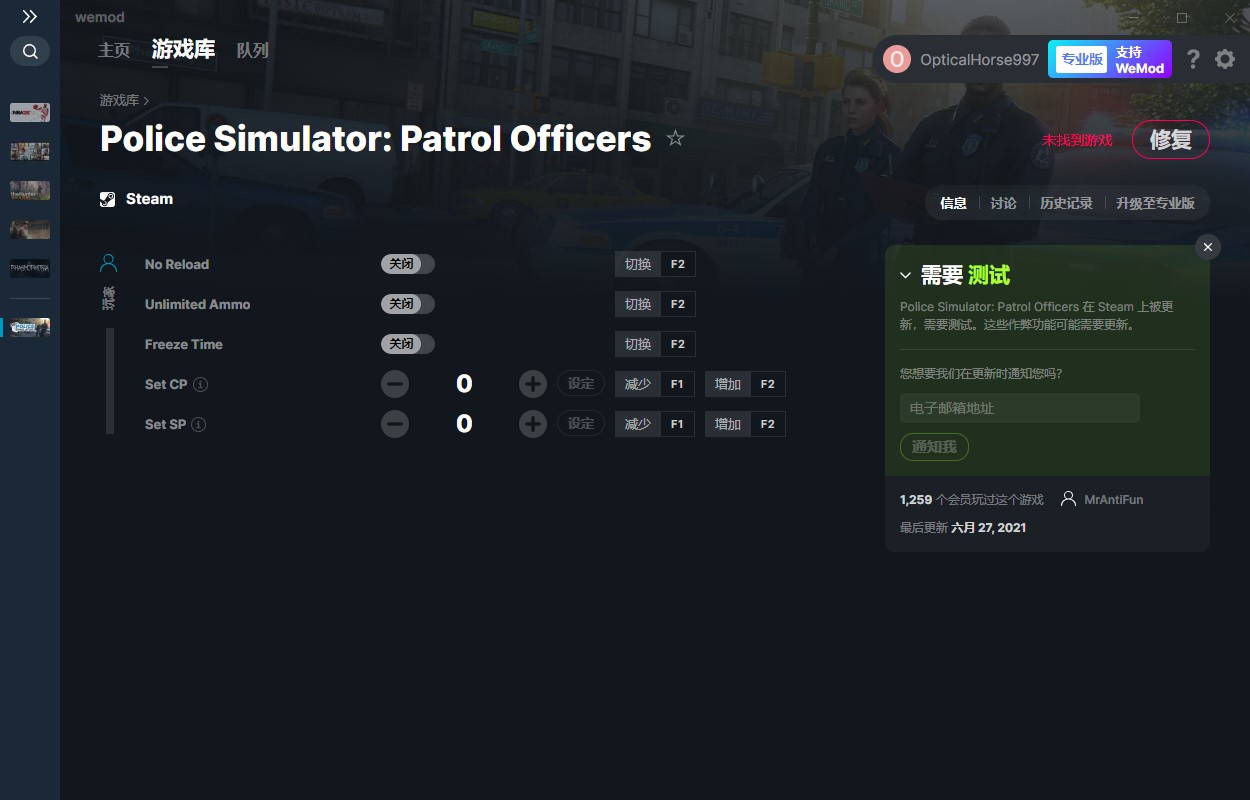The width and height of the screenshot is (1250, 800).
Task: Click No Reload 切换 hotkey button
Action: [655, 264]
